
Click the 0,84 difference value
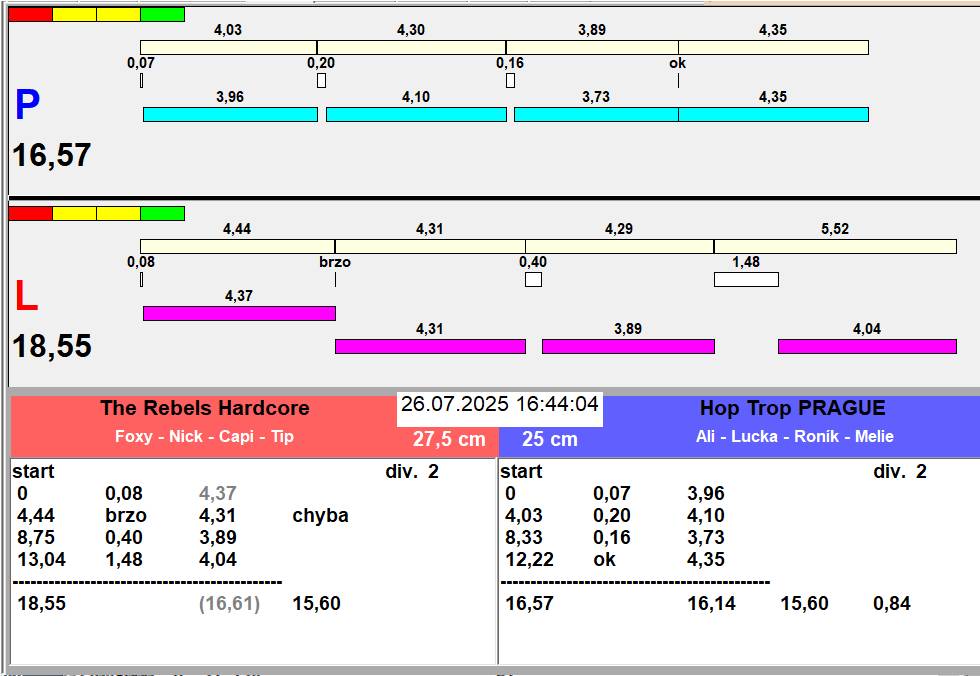pos(892,604)
